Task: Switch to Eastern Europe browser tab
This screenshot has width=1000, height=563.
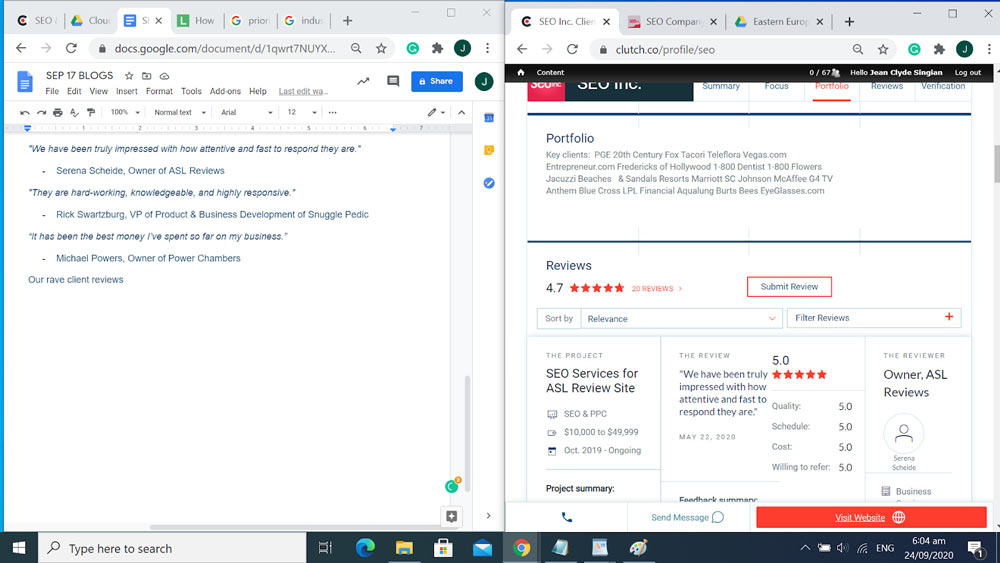Action: pyautogui.click(x=779, y=22)
